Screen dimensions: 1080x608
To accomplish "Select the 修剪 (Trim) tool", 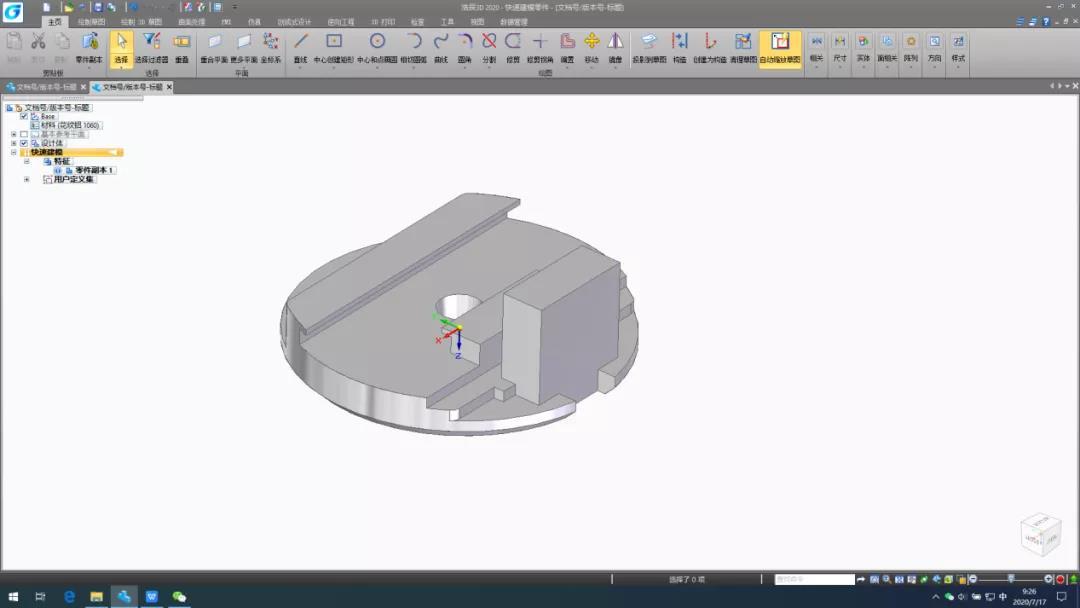I will point(513,48).
